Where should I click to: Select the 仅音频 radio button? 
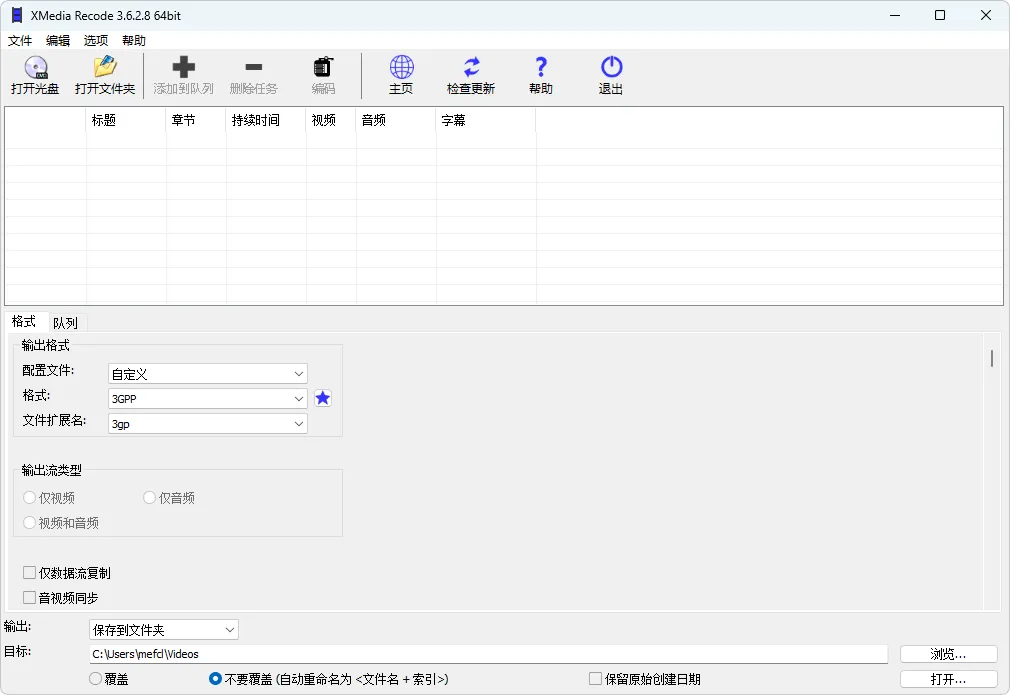pyautogui.click(x=149, y=497)
